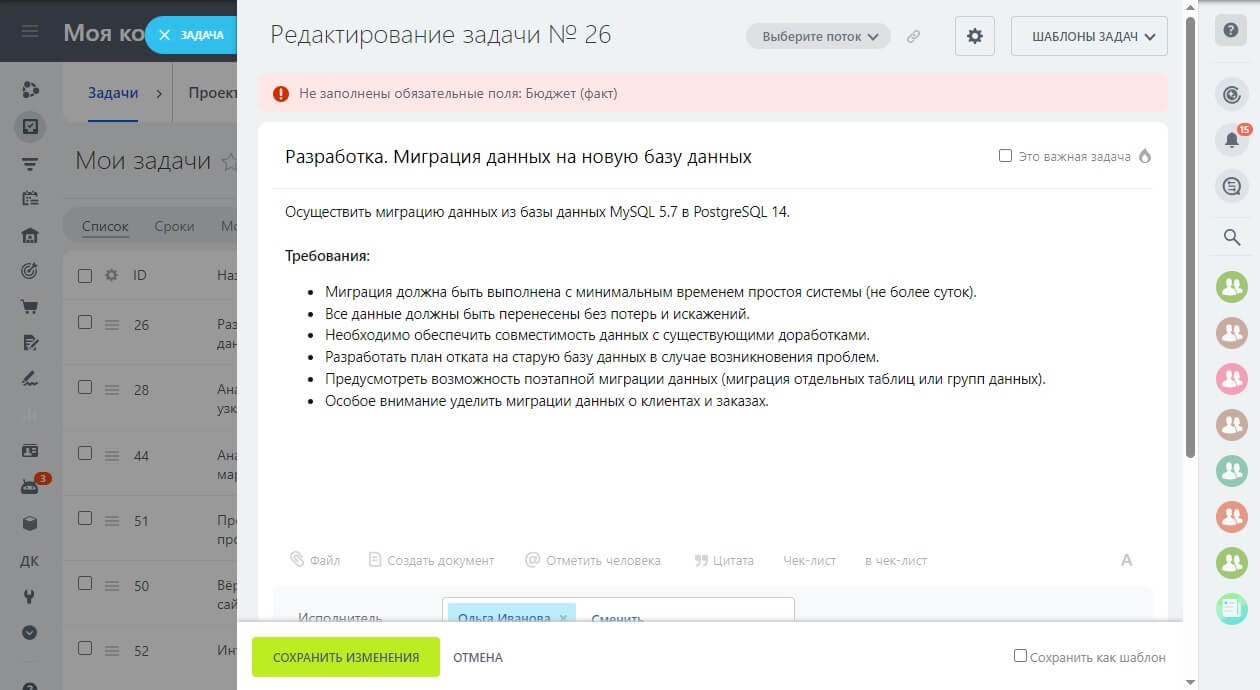Expand the Выберите поток dropdown

click(818, 37)
